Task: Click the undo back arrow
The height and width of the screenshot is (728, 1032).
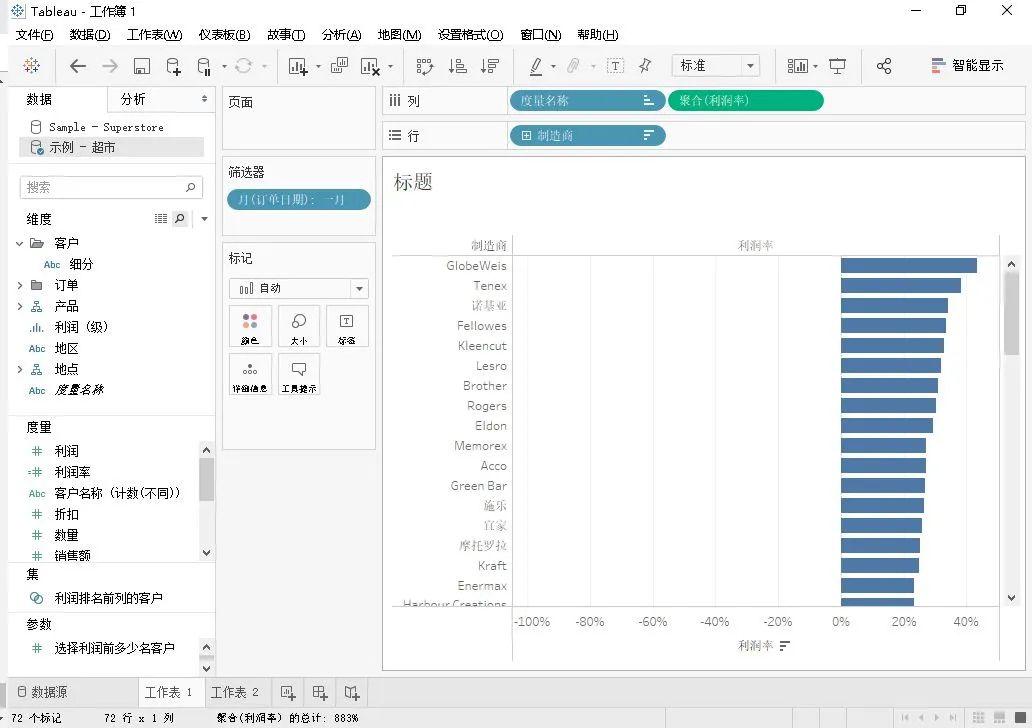Action: [x=78, y=66]
